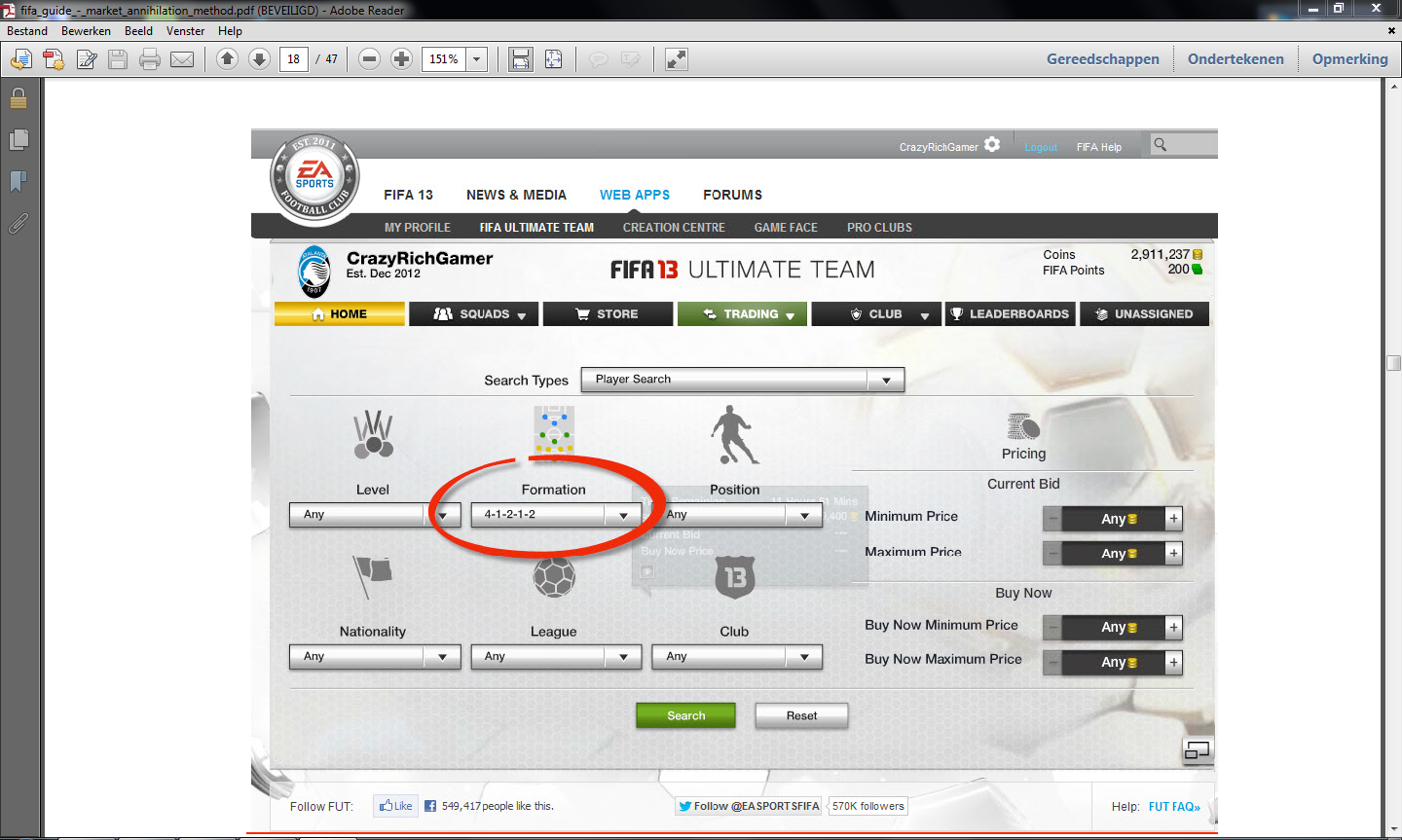This screenshot has height=840, width=1402.
Task: Open the League dropdown
Action: [556, 657]
